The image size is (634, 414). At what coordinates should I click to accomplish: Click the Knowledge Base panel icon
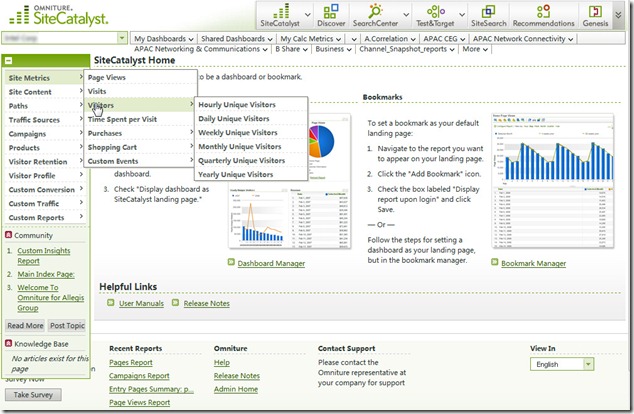point(9,344)
